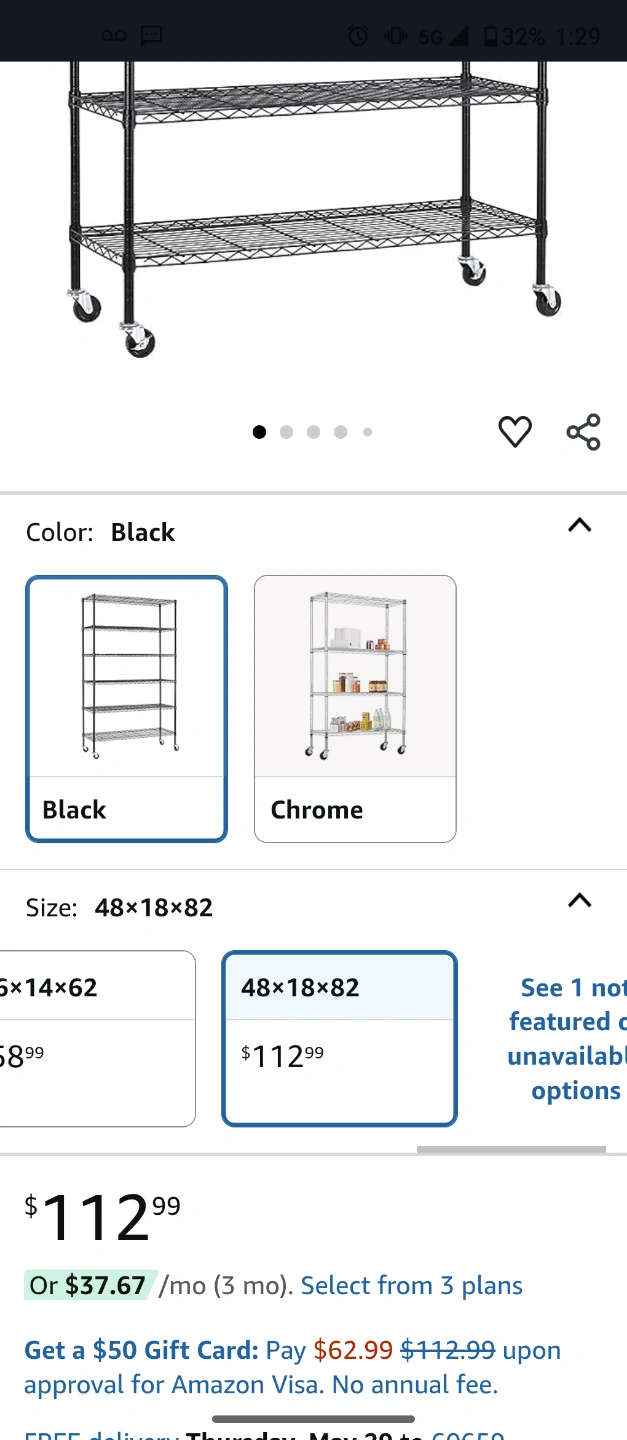This screenshot has height=1440, width=627.
Task: Tap the heart wishlist icon
Action: pos(515,432)
